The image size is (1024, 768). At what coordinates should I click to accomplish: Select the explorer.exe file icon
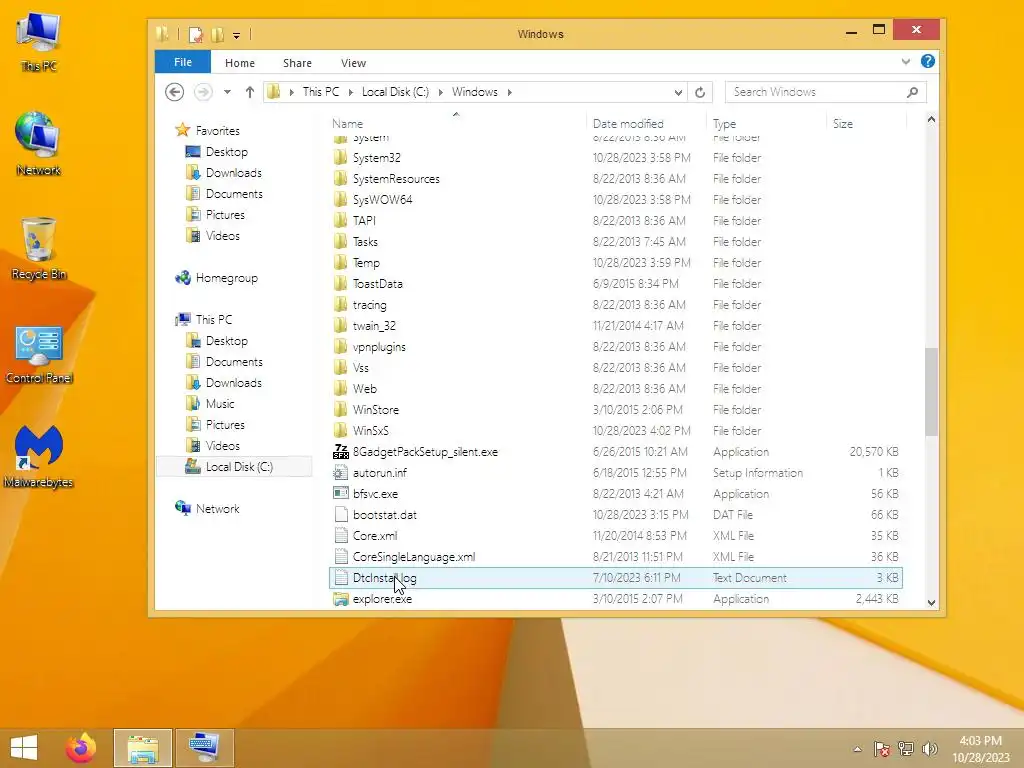pos(341,599)
